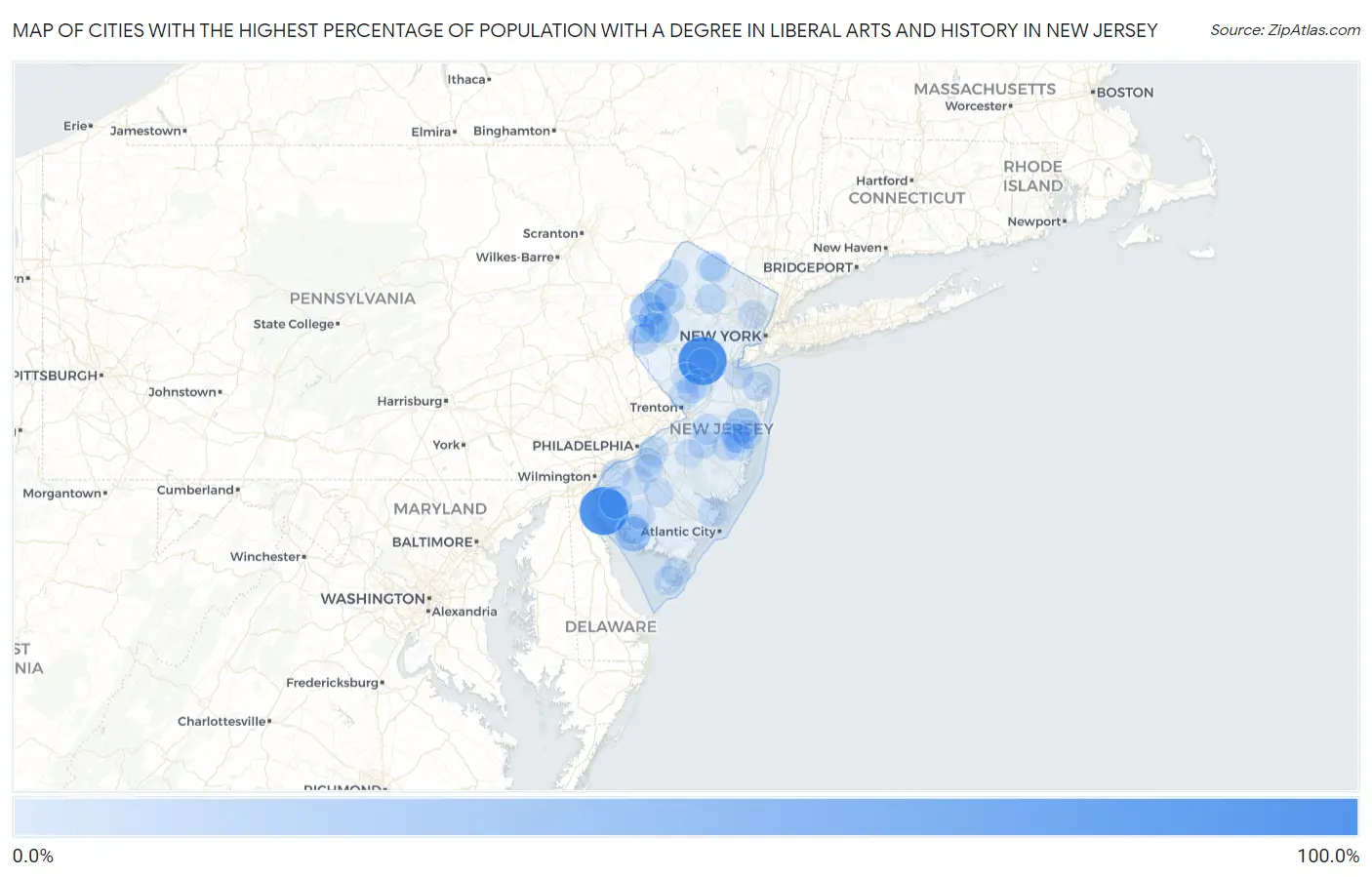Click the Worcester city label

(x=976, y=106)
